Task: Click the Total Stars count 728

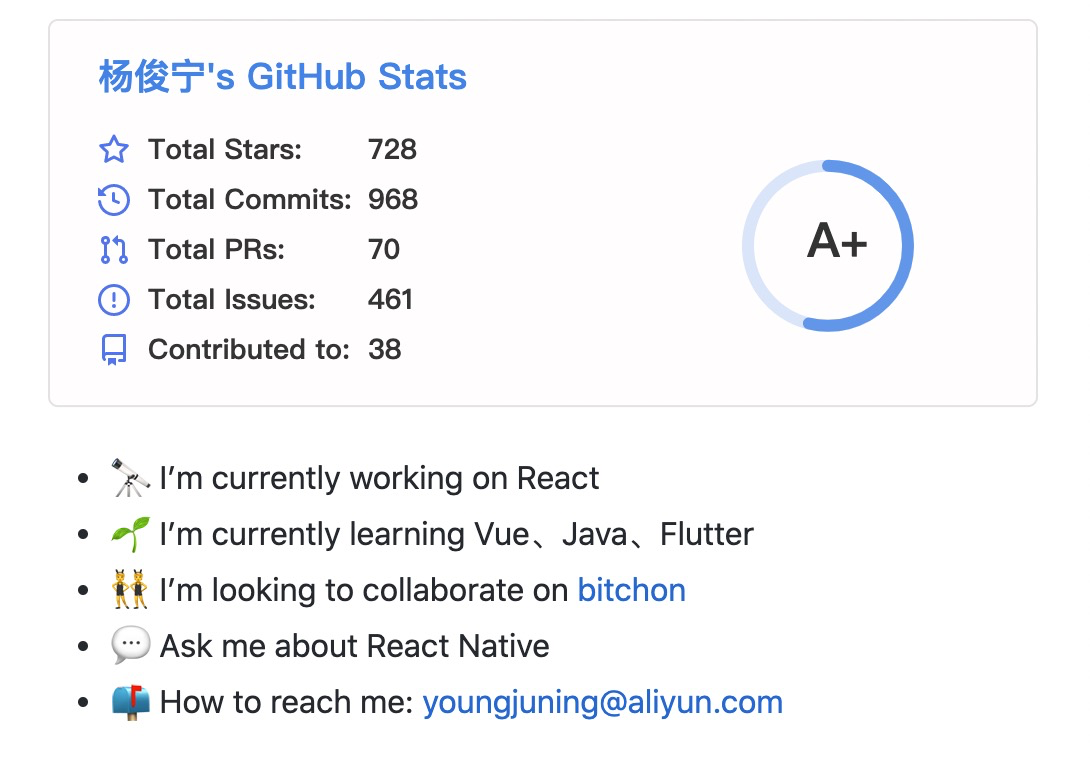Action: point(392,150)
